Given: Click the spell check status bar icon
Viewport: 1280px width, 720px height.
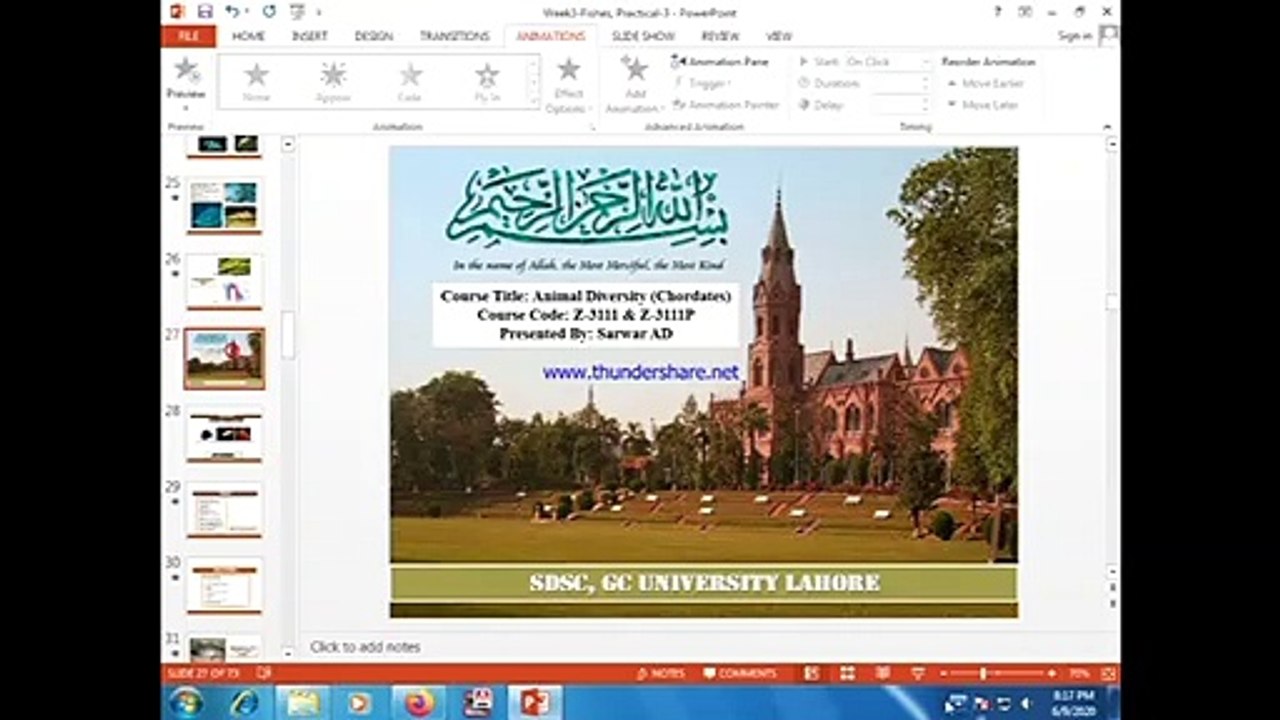Looking at the screenshot, I should pyautogui.click(x=264, y=673).
